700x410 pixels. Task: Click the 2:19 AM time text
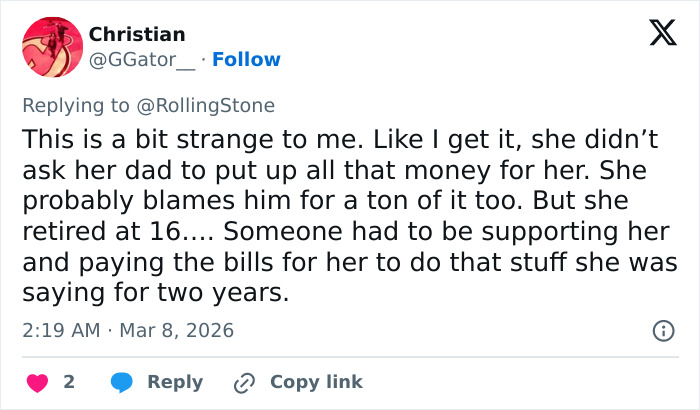pos(62,330)
